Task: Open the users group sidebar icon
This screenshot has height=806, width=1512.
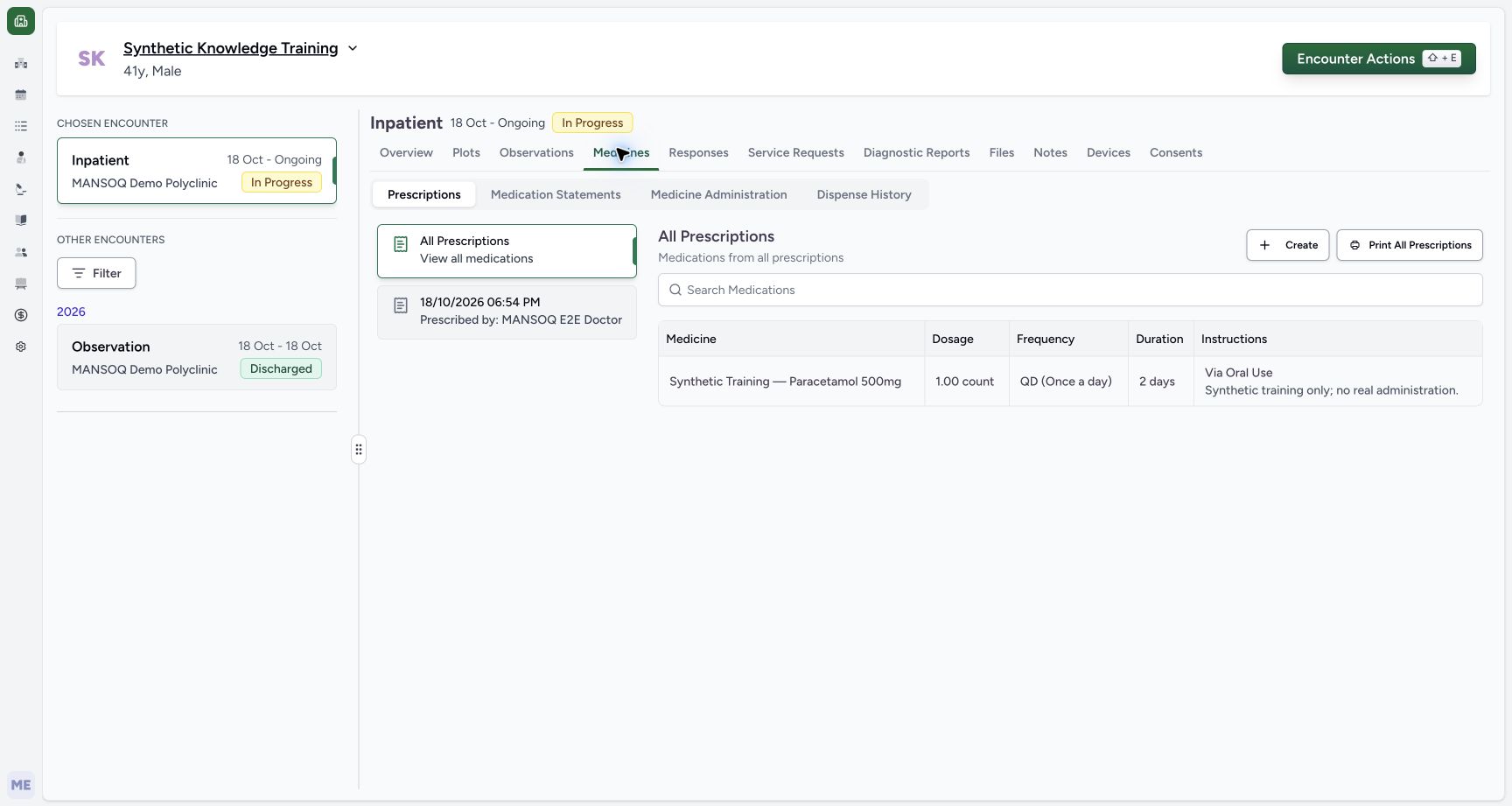Action: click(21, 252)
